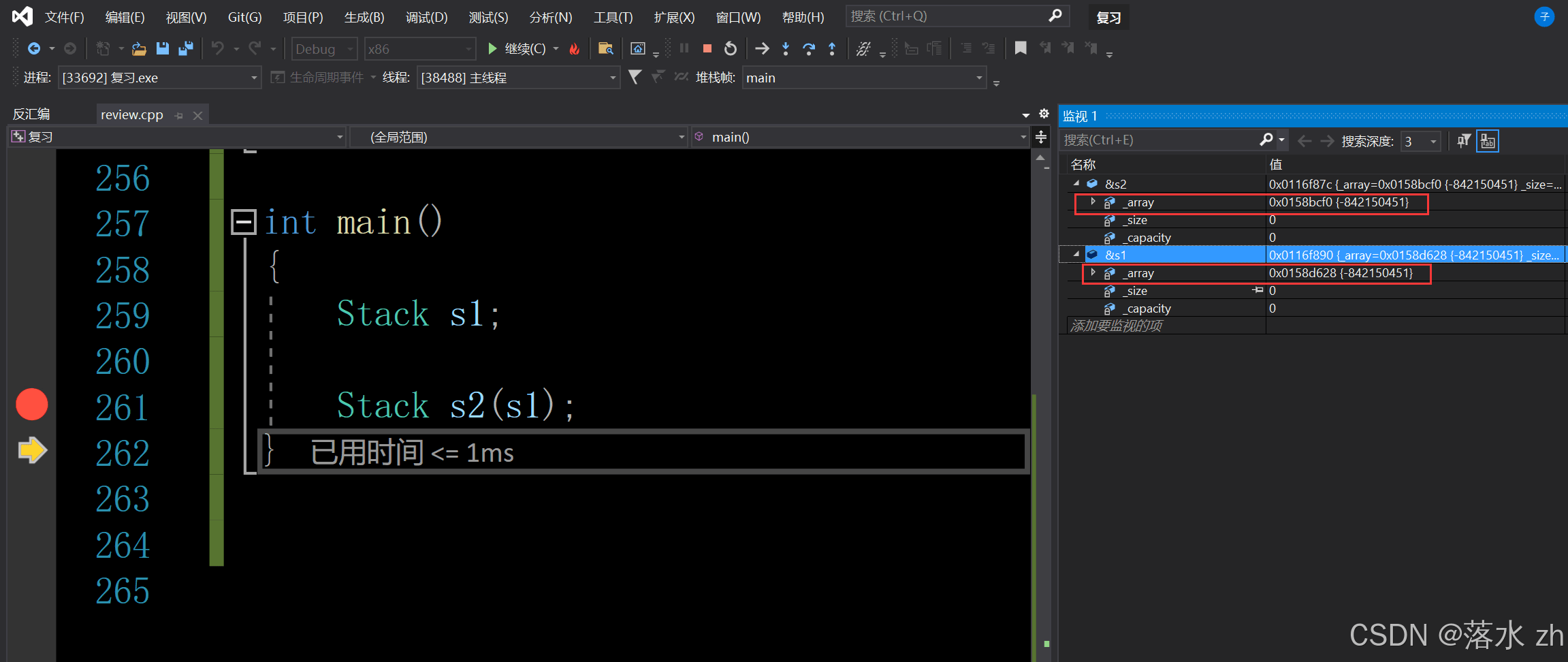Save the current file with the disk icon
1568x662 pixels.
[162, 48]
